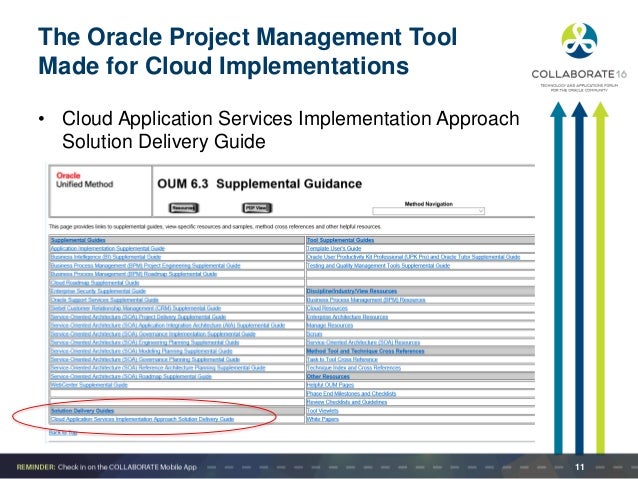Open Service-Oriented Architecture (SOA) Resources link
Screen dimensions: 638x479
(363, 342)
